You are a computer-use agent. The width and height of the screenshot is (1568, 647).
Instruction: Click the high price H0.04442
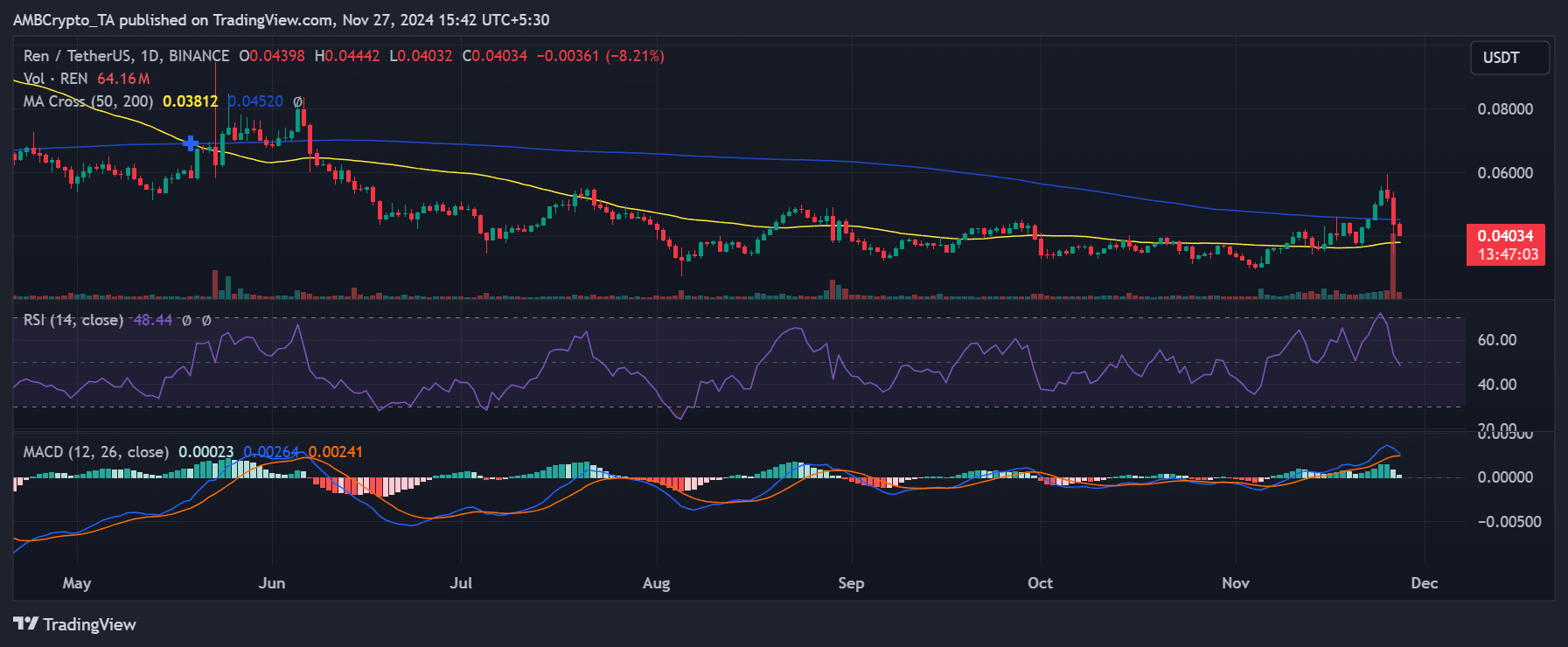tap(347, 56)
